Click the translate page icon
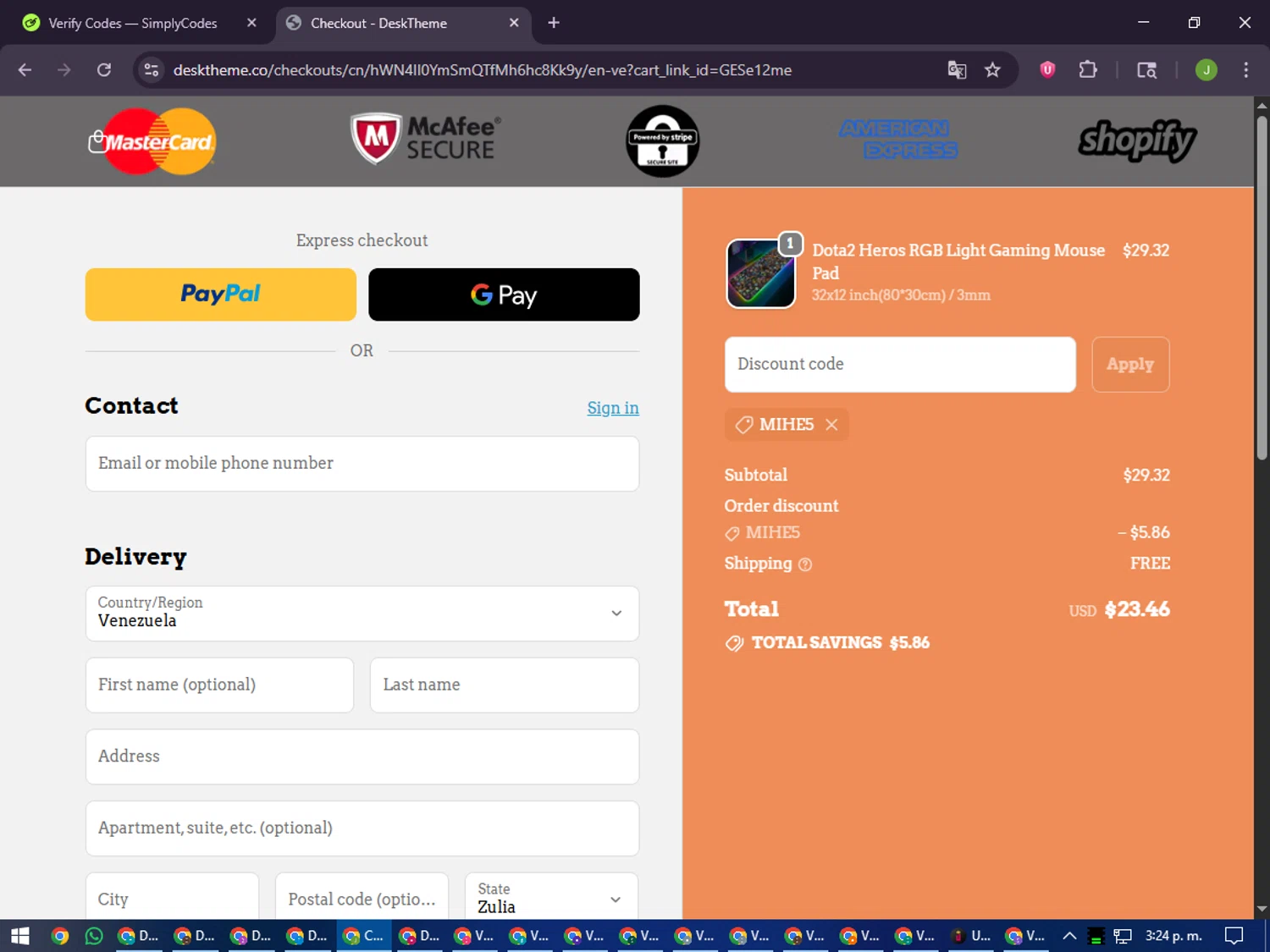1270x952 pixels. pyautogui.click(x=957, y=70)
